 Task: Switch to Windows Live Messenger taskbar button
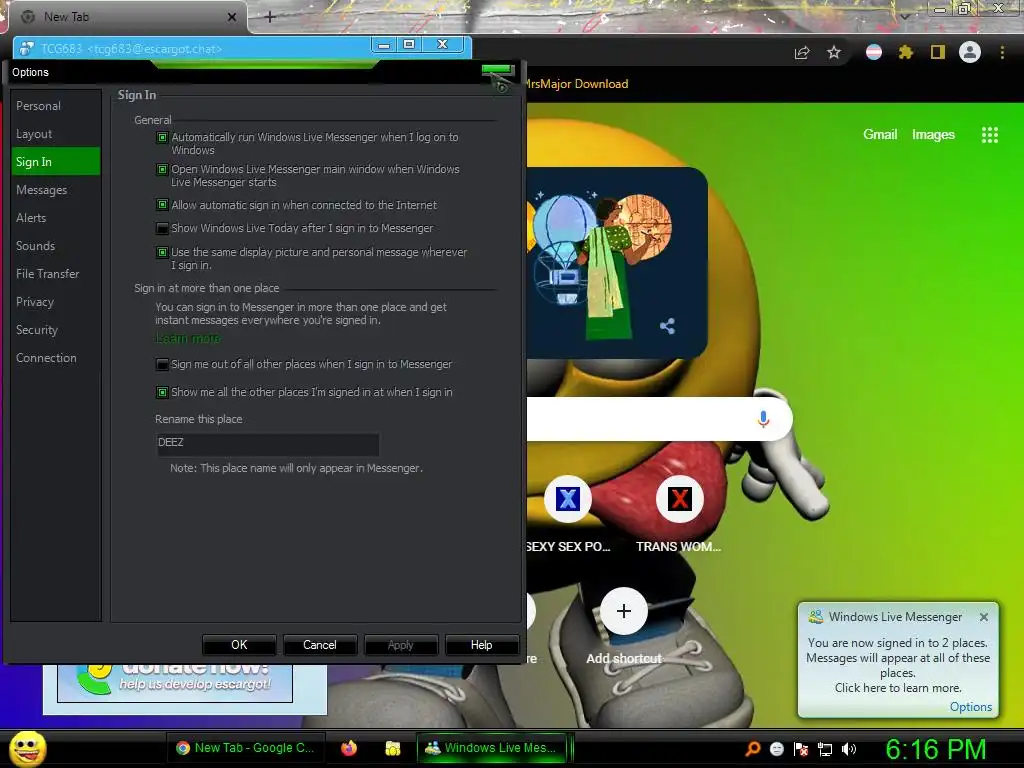click(492, 748)
